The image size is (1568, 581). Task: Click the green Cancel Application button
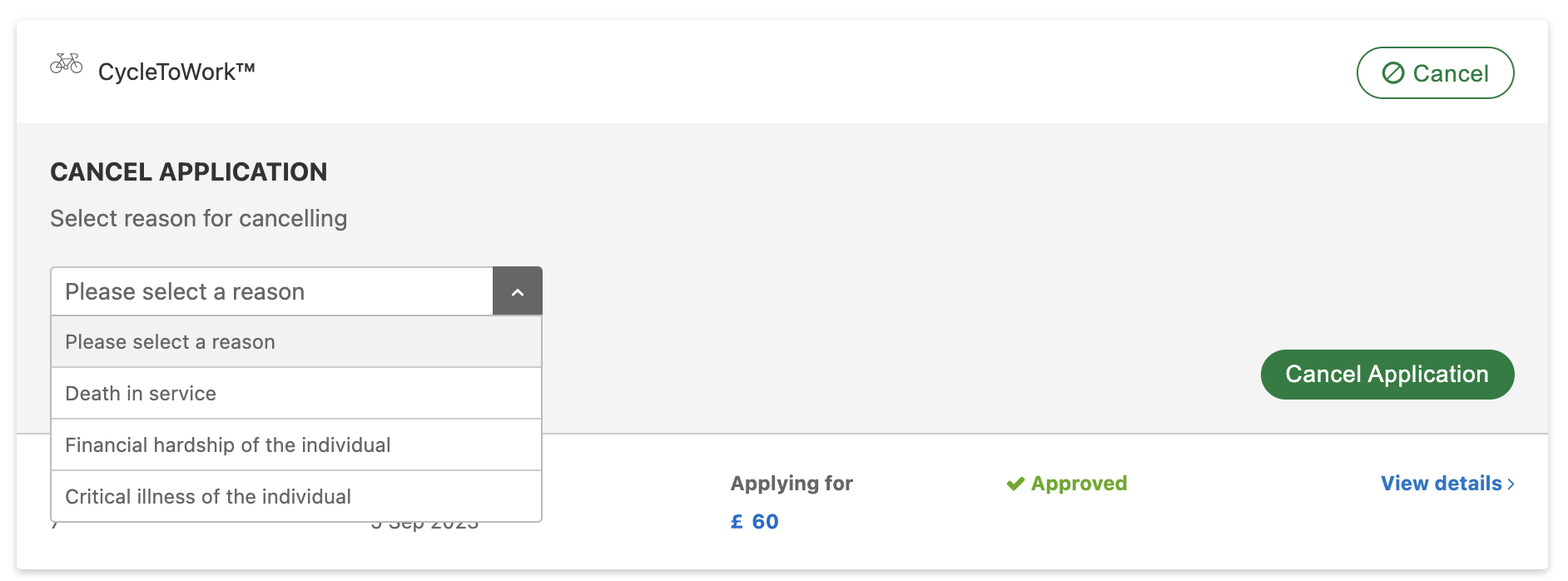[x=1387, y=375]
